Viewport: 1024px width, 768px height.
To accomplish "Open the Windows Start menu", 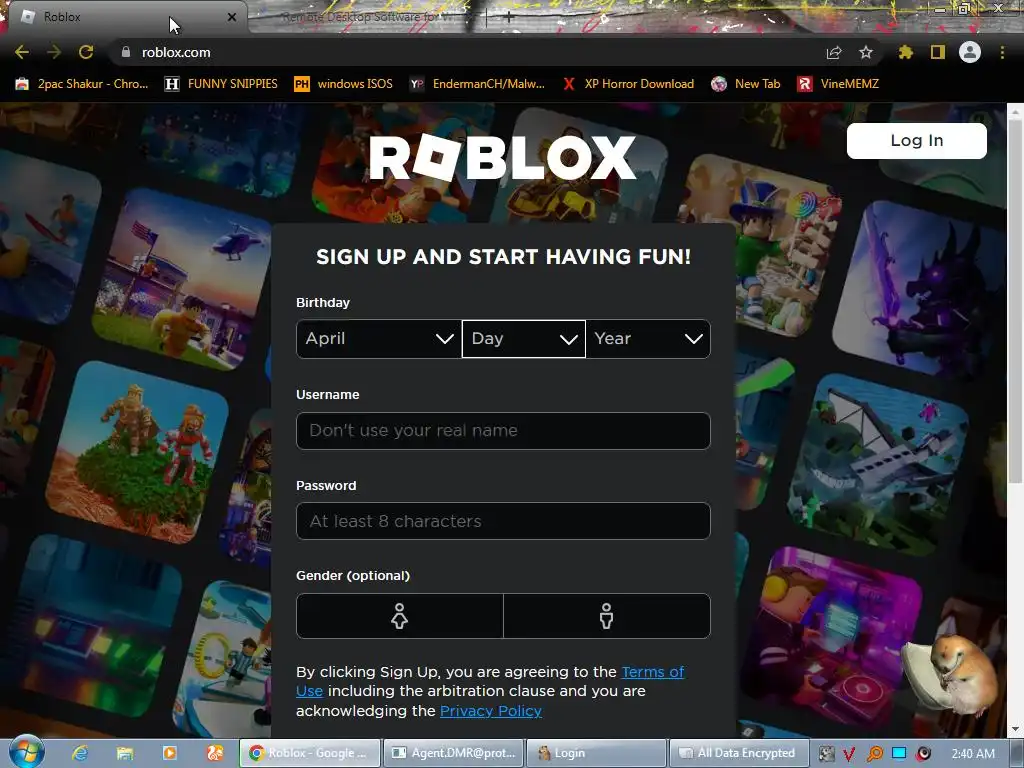I will pos(26,752).
